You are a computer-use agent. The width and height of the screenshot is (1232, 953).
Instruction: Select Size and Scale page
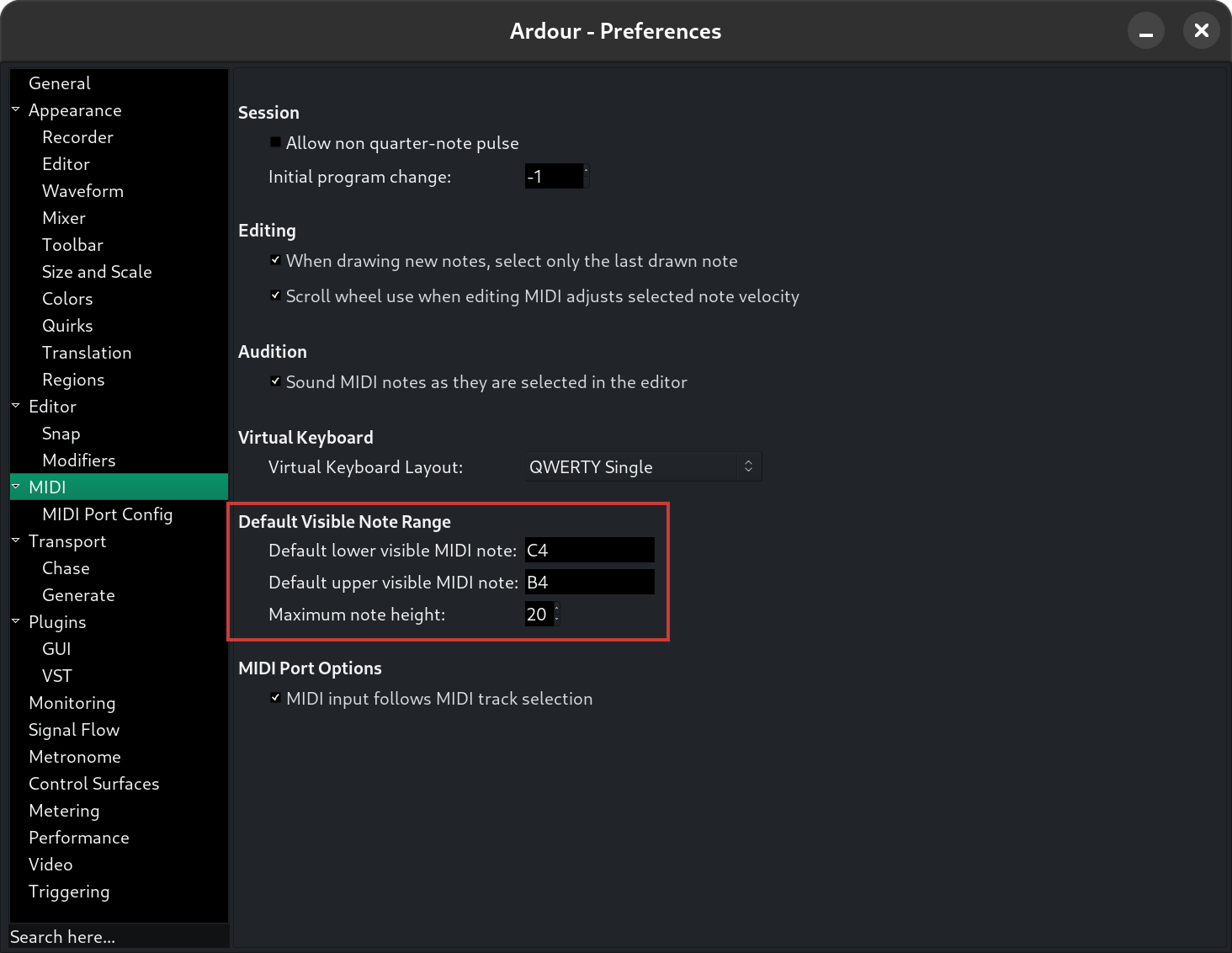point(97,271)
